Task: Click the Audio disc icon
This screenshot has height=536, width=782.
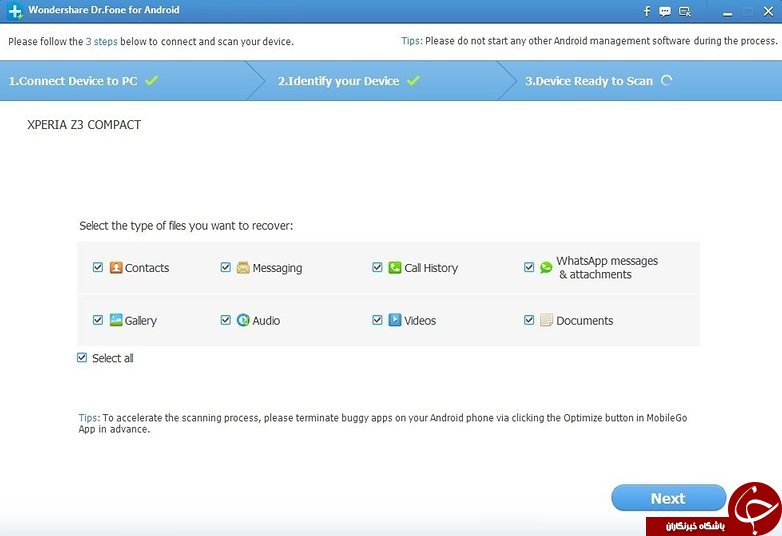Action: [x=243, y=320]
